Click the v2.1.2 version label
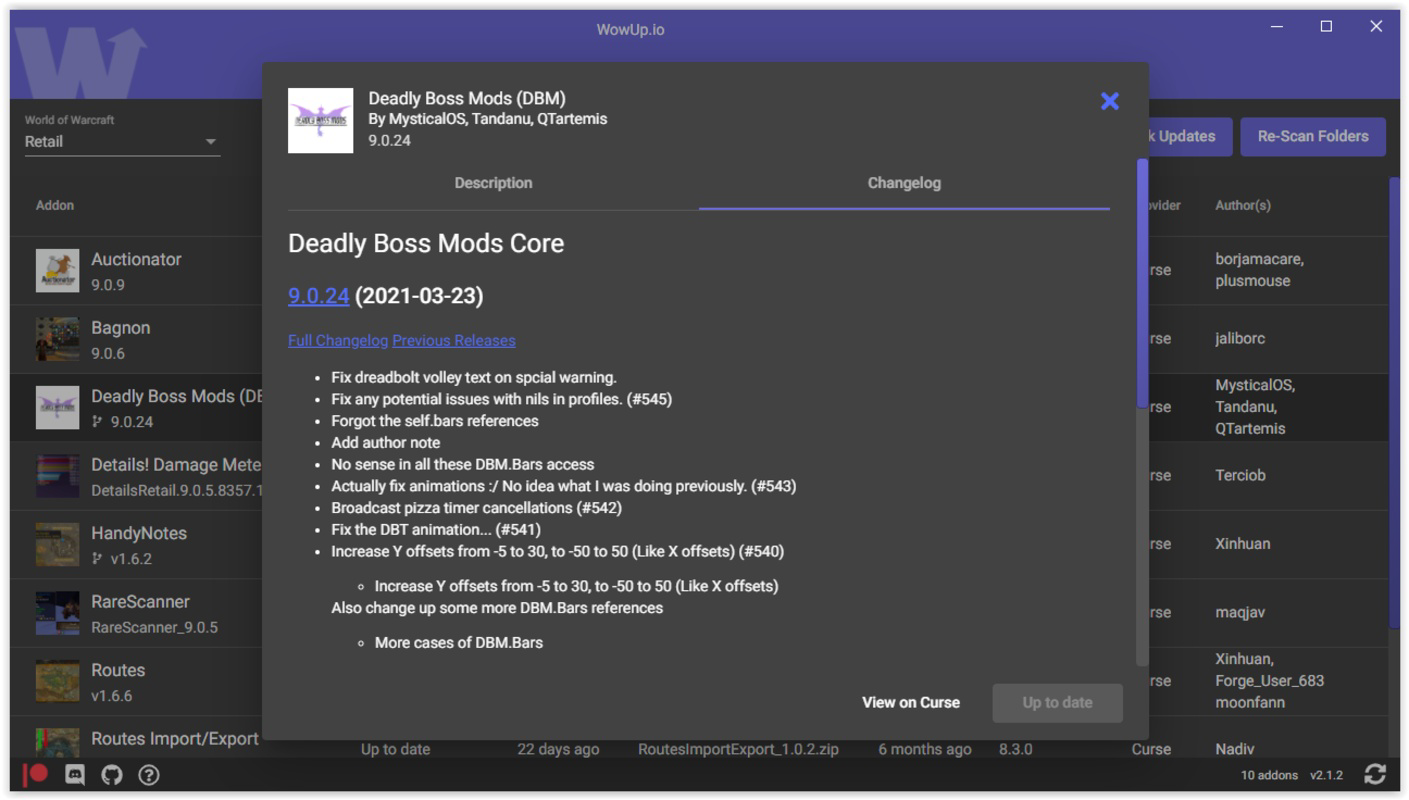This screenshot has width=1409, height=800. pos(1326,775)
